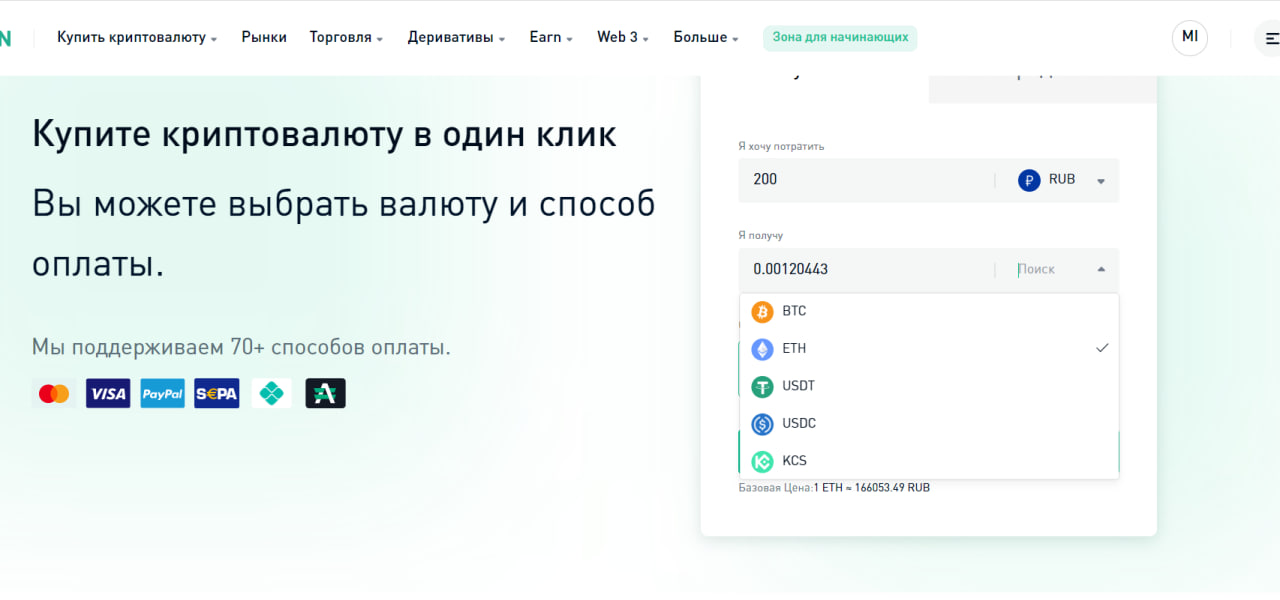Collapse the coin selection dropdown arrow
The height and width of the screenshot is (600, 1280).
pos(1101,269)
